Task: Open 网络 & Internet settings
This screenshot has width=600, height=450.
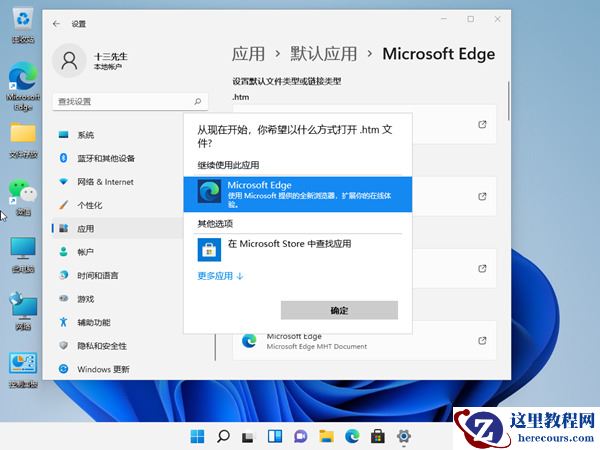Action: pyautogui.click(x=117, y=182)
